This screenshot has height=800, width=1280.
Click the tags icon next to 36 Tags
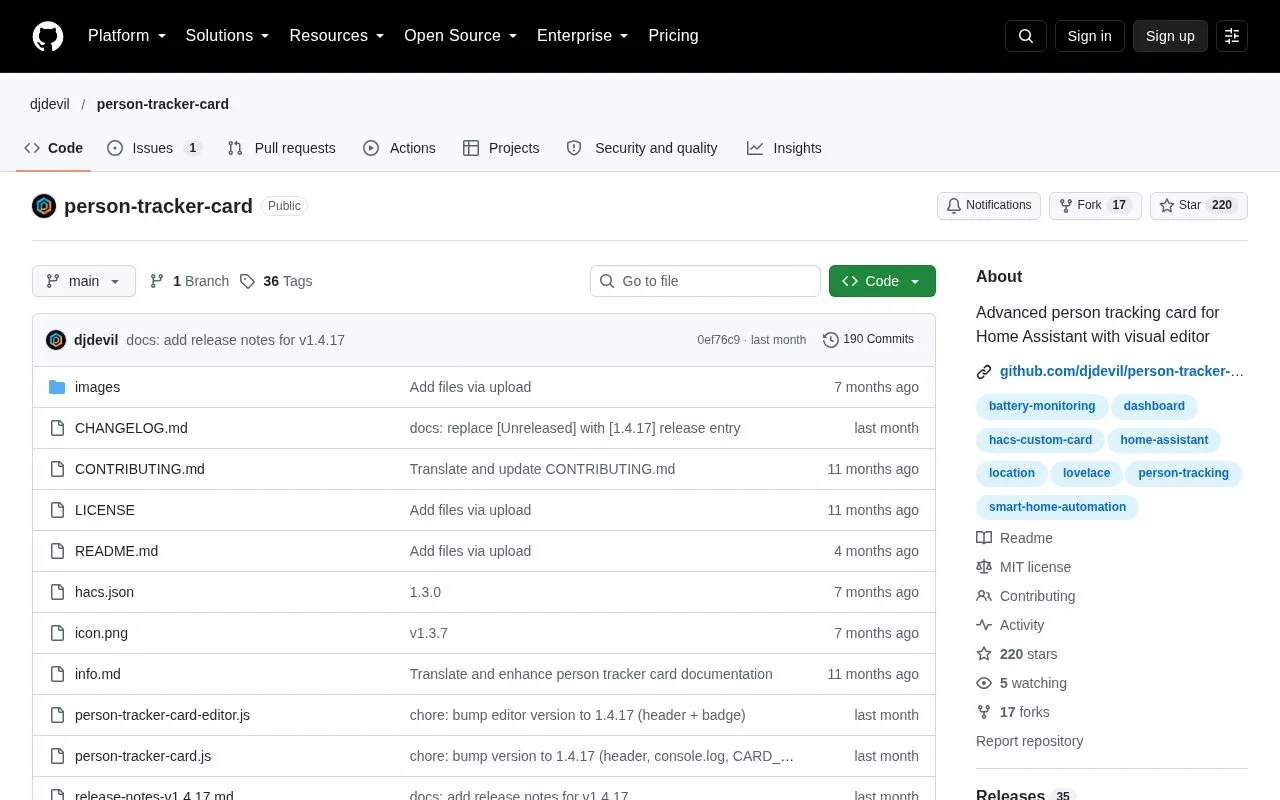(x=248, y=281)
